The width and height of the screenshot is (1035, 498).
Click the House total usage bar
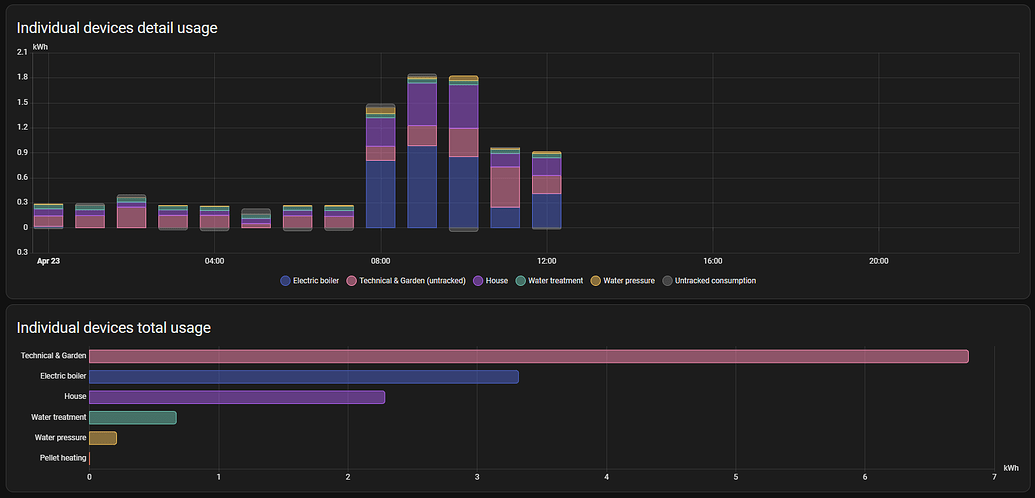coord(236,397)
